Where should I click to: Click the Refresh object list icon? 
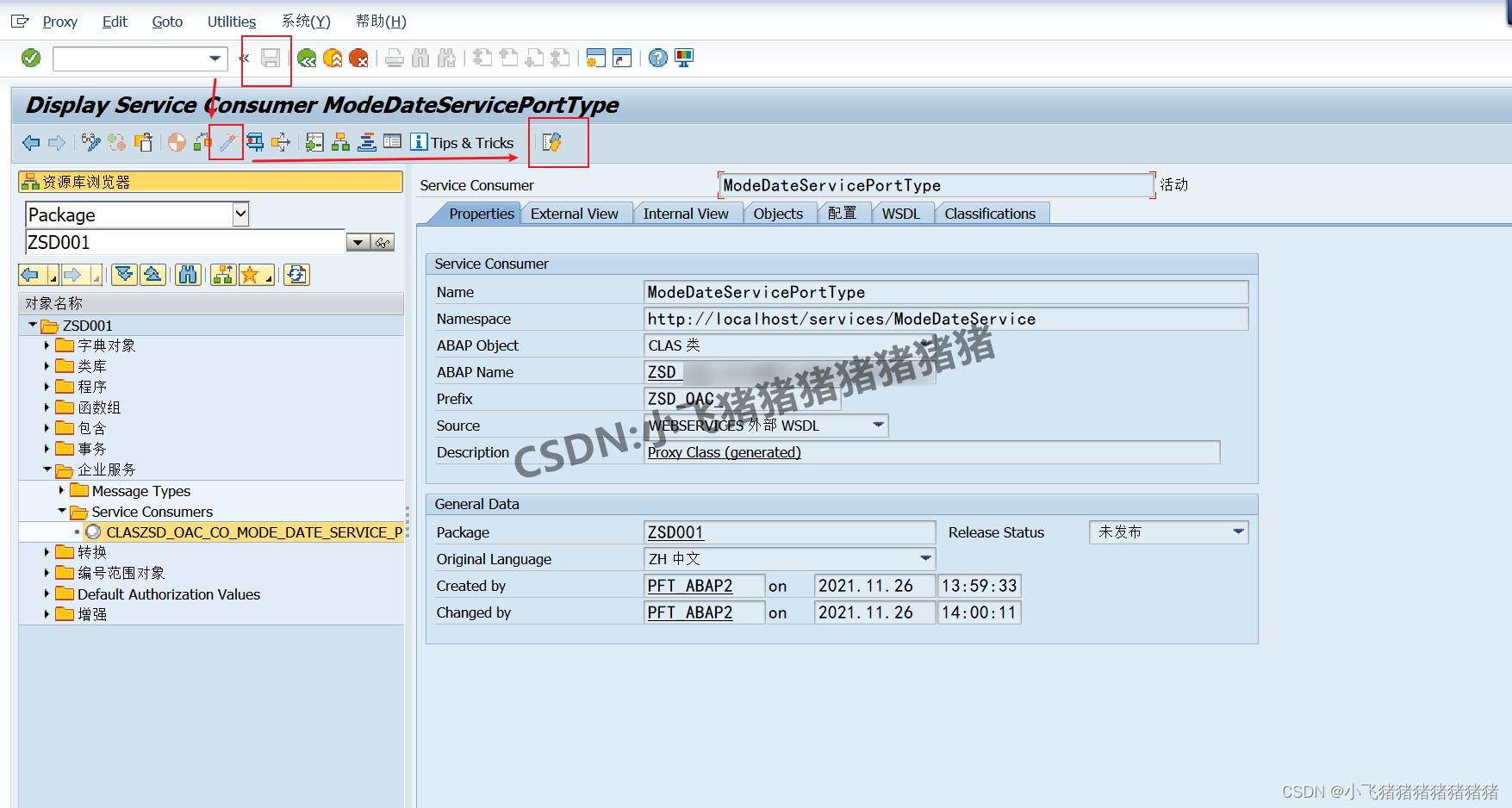pyautogui.click(x=297, y=275)
